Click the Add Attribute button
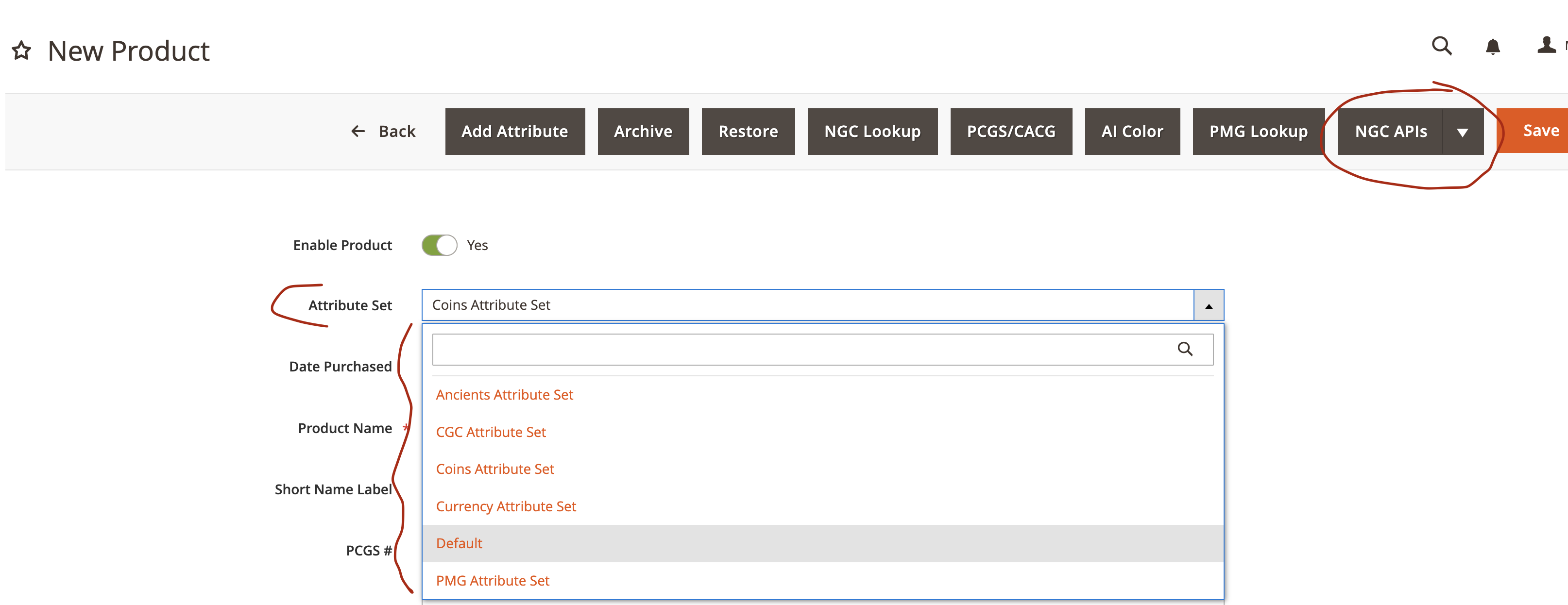The image size is (1568, 605). (514, 132)
